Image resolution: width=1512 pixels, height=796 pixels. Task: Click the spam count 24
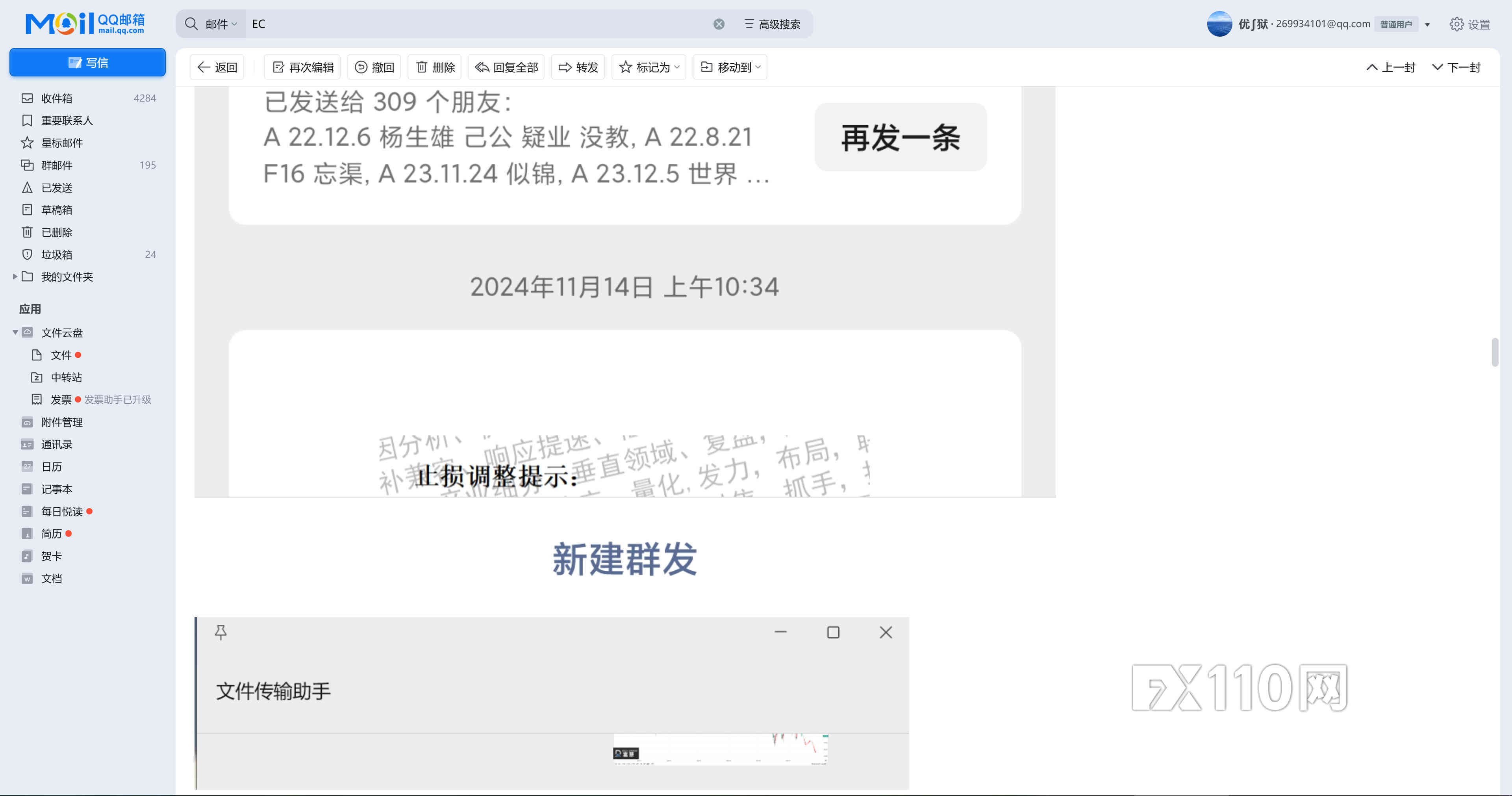(x=150, y=254)
